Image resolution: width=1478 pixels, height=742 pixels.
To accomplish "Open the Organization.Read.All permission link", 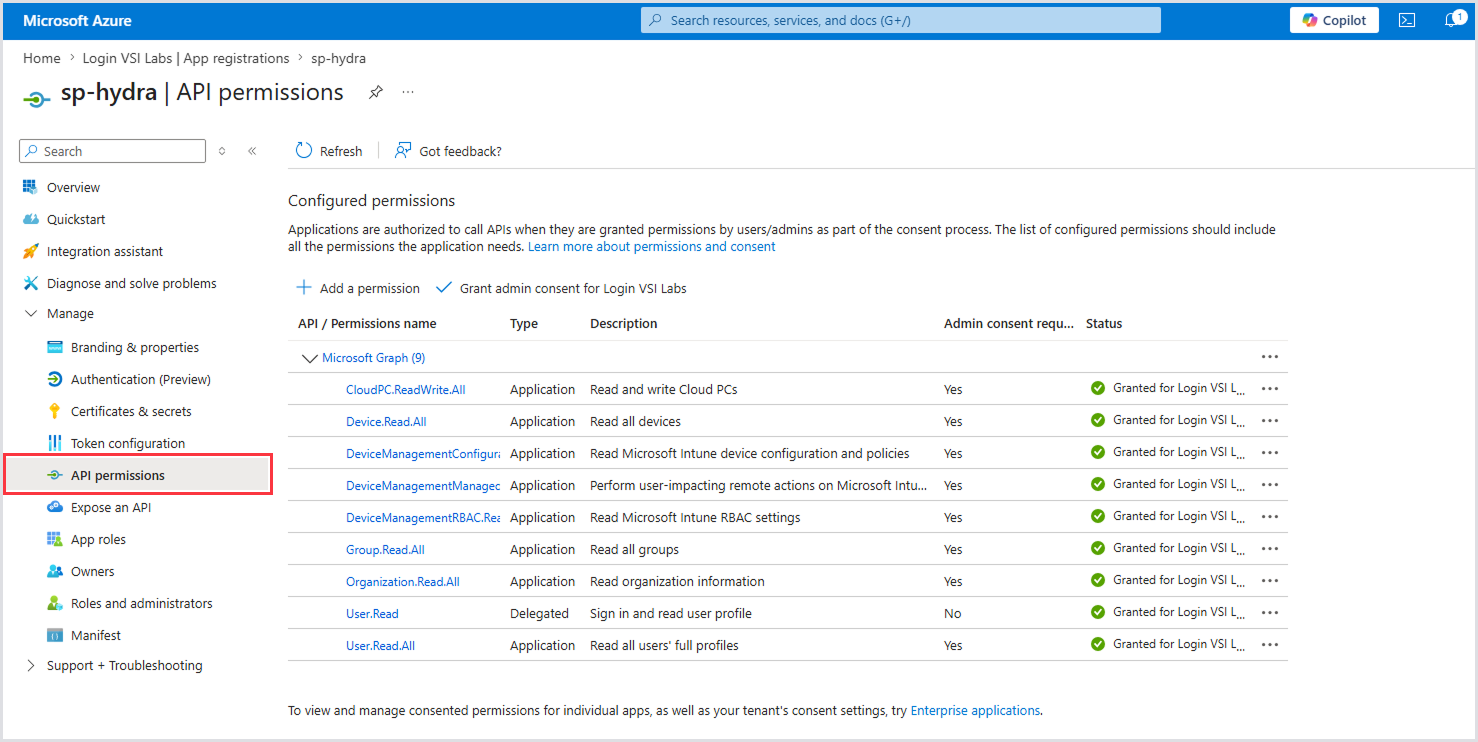I will coord(403,581).
